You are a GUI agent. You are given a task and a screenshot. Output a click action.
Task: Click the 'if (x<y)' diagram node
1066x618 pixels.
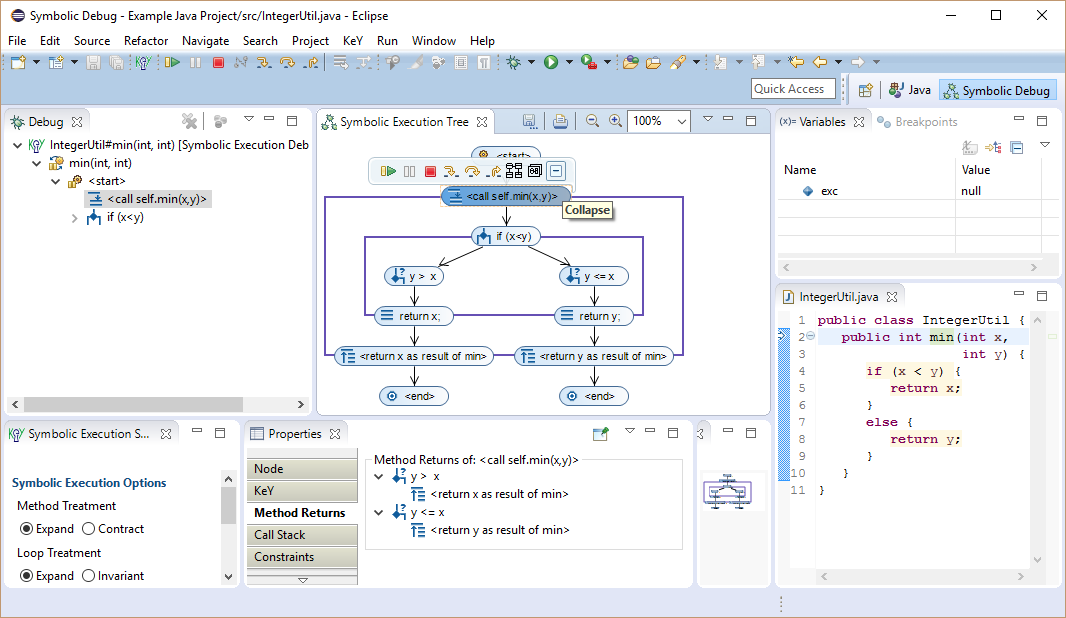pyautogui.click(x=506, y=237)
